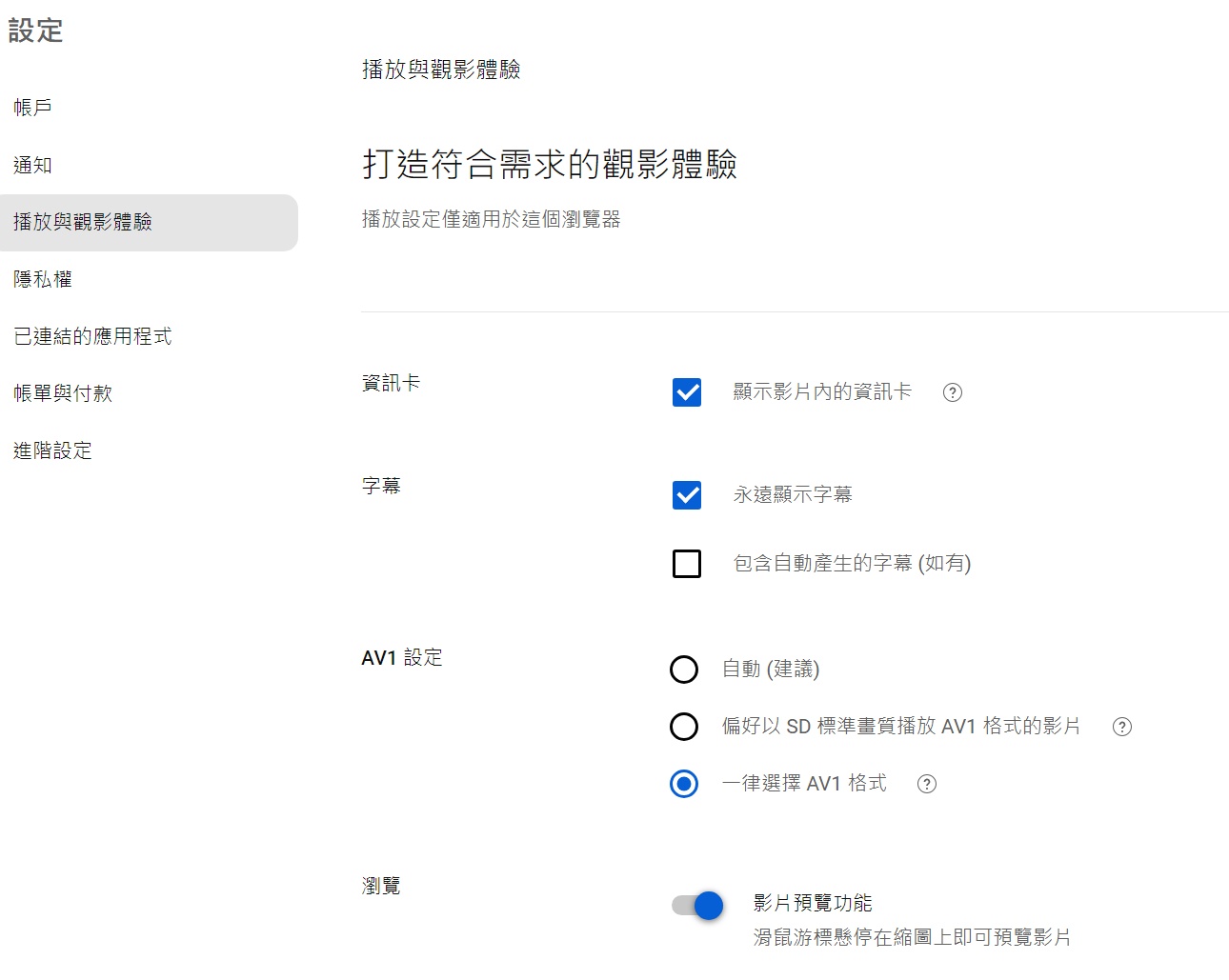
Task: Enable 包含自動產生的字幕 checkbox
Action: [x=687, y=564]
